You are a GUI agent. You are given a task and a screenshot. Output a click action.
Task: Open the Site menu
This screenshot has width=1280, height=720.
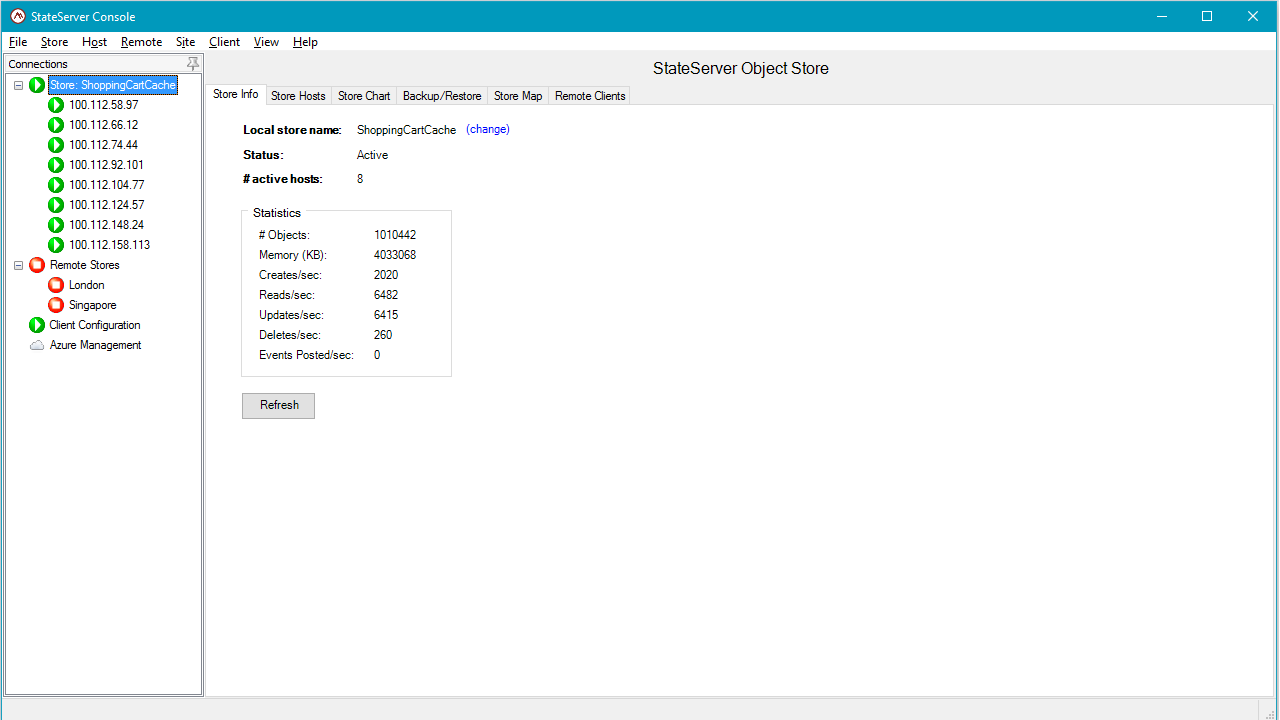(185, 42)
